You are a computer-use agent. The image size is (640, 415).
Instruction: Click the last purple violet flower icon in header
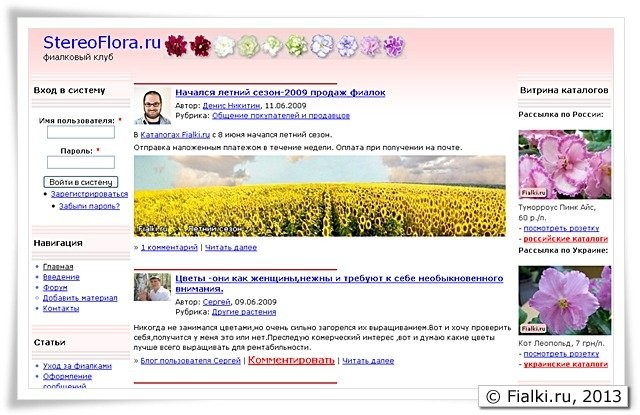click(x=395, y=45)
